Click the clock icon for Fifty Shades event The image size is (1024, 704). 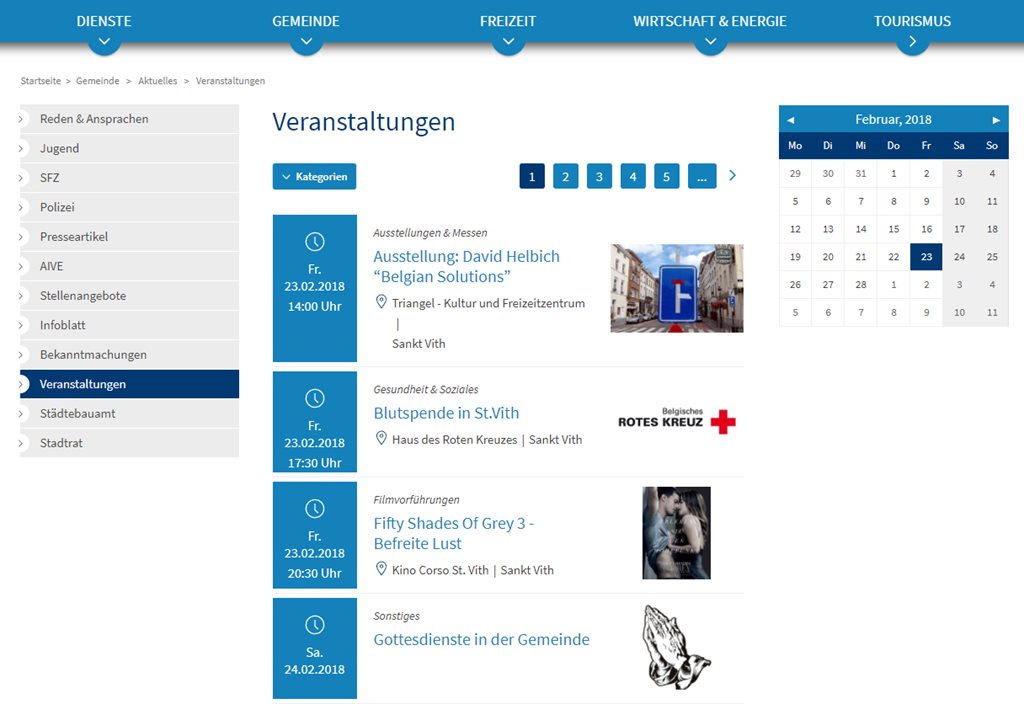coord(315,509)
